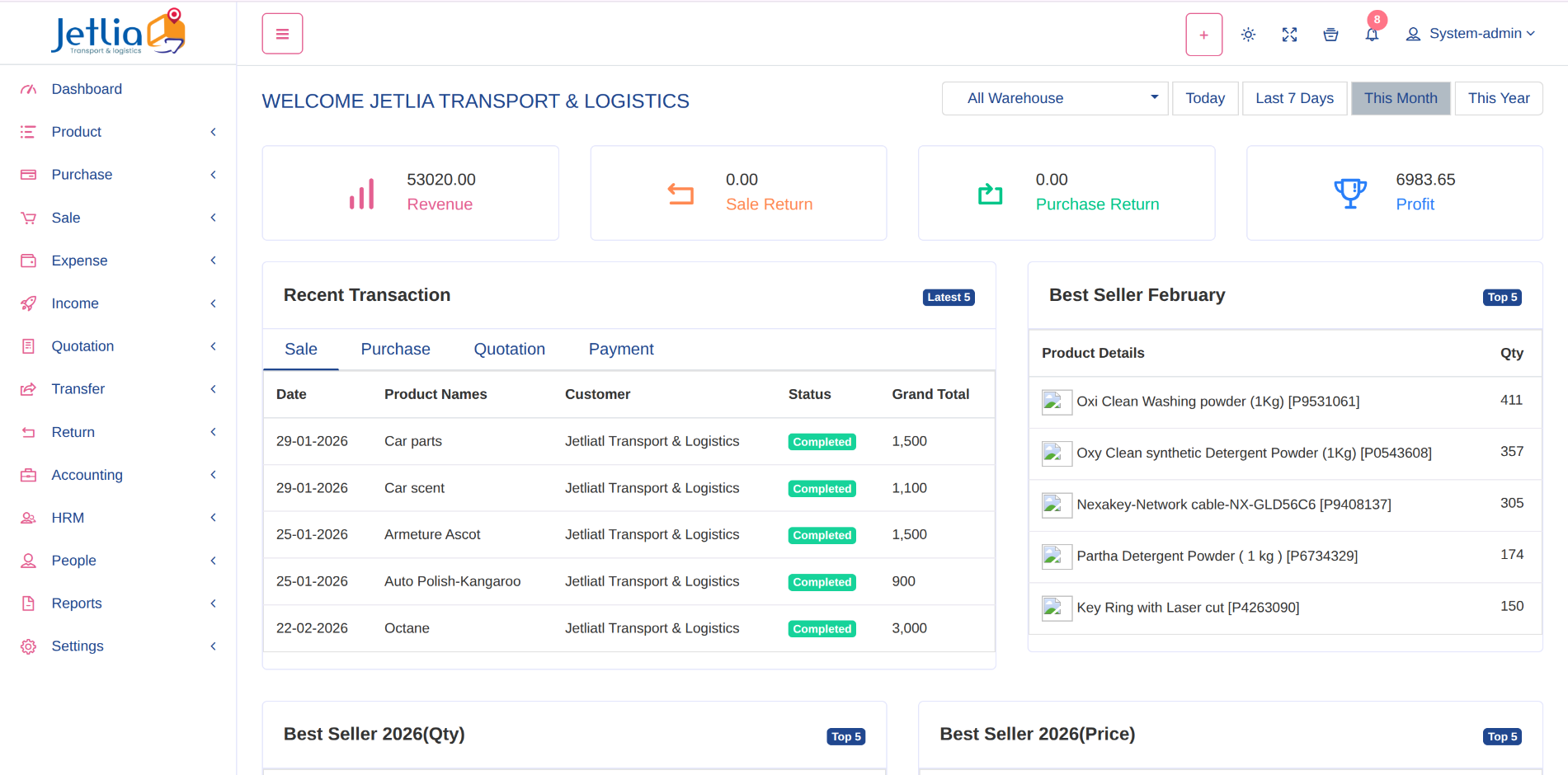Select the This Year filter
Viewport: 1568px width, 775px height.
point(1498,98)
